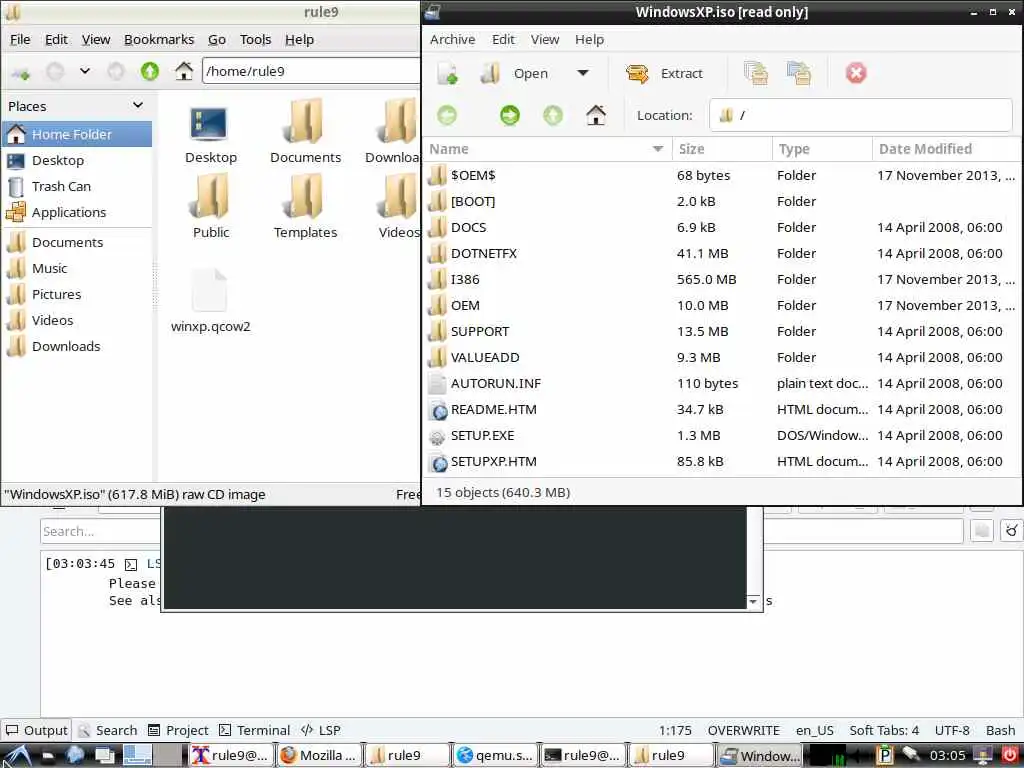
Task: Open the Bookmarks menu in file manager
Action: (159, 40)
